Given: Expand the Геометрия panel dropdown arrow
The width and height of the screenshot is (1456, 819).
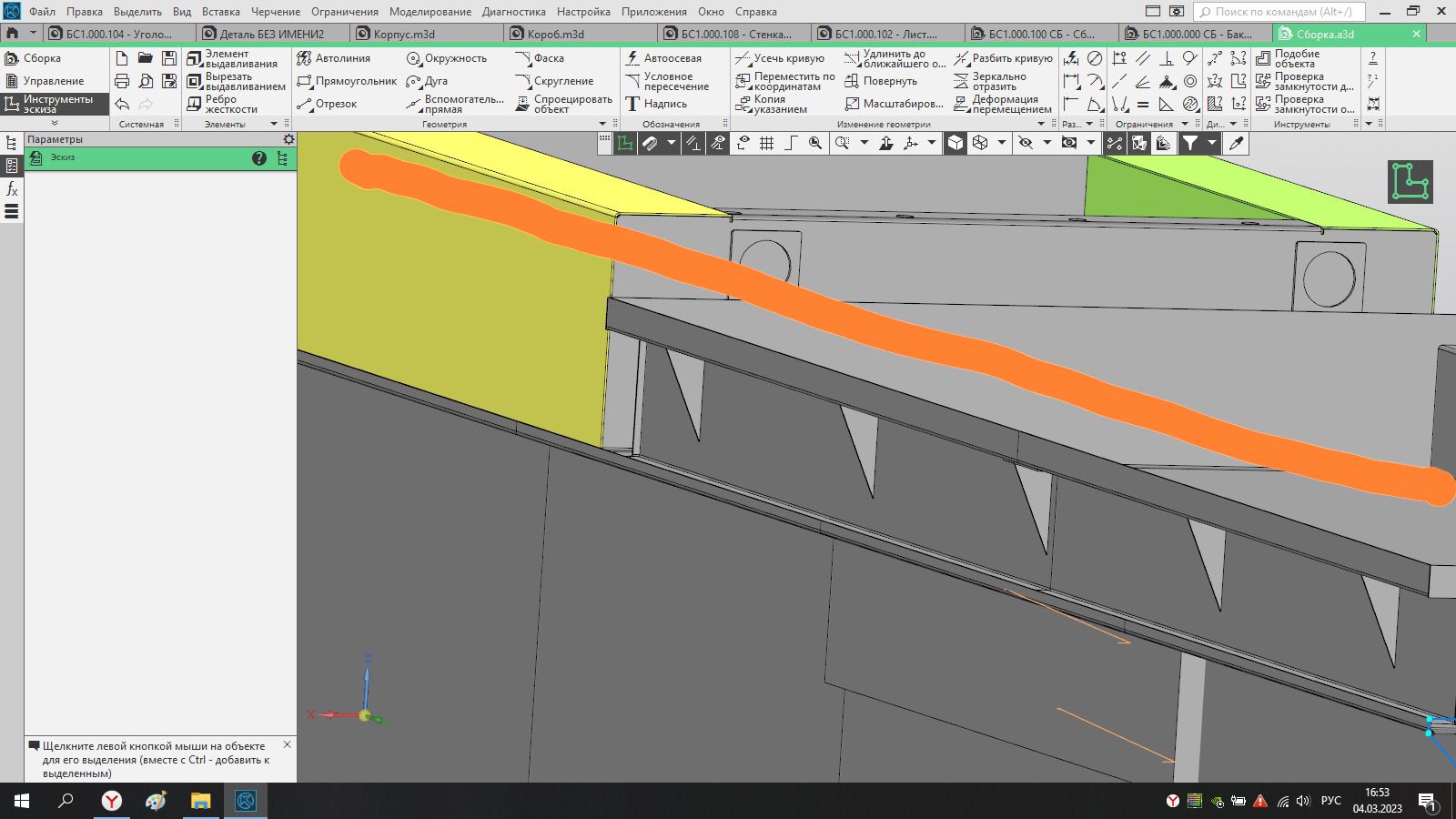Looking at the screenshot, I should coord(602,124).
